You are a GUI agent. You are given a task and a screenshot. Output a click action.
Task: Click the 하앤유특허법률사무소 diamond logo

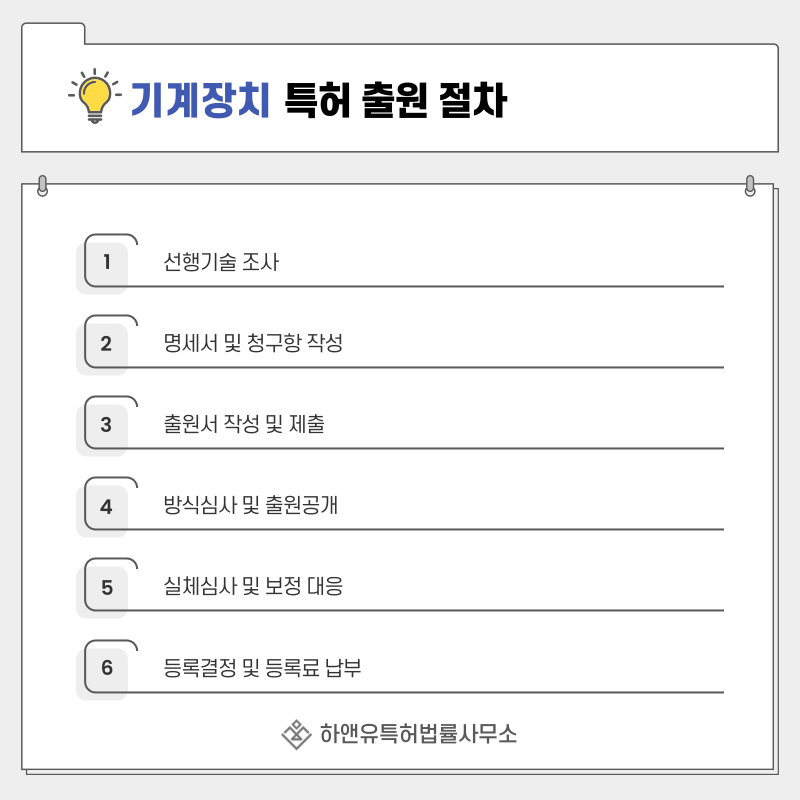click(296, 735)
